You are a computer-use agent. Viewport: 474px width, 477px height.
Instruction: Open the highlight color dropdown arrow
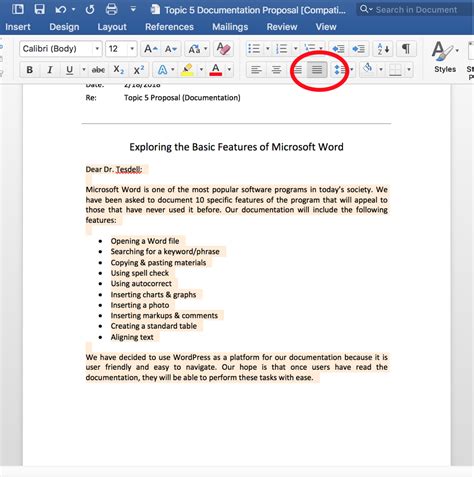click(201, 70)
